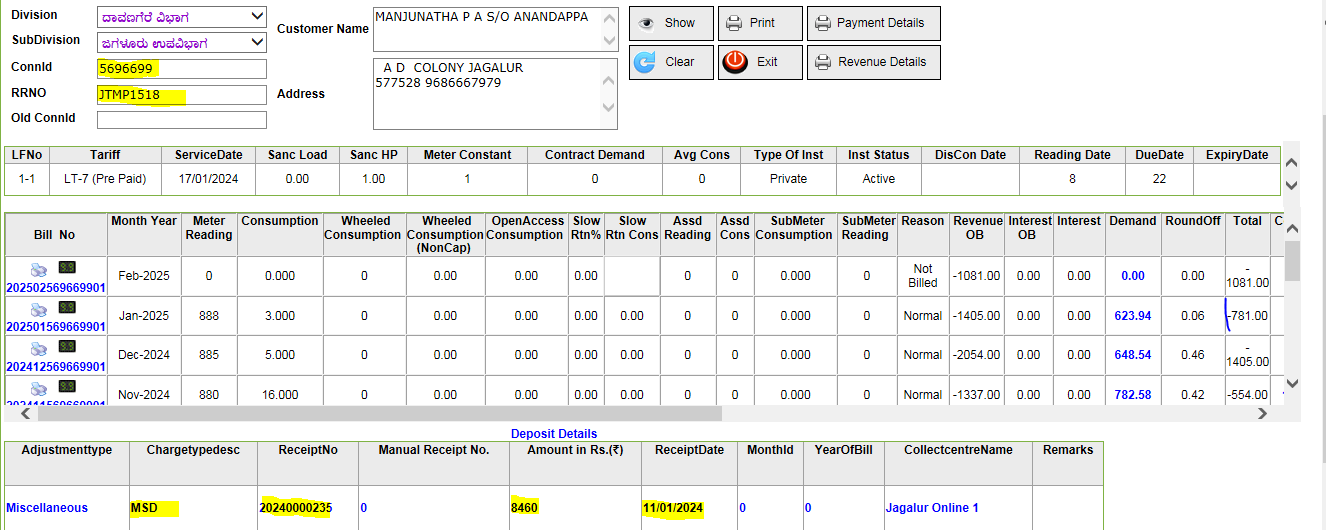The width and height of the screenshot is (1326, 530).
Task: Click the up arrow of the bill table scrollbar
Action: (1292, 229)
